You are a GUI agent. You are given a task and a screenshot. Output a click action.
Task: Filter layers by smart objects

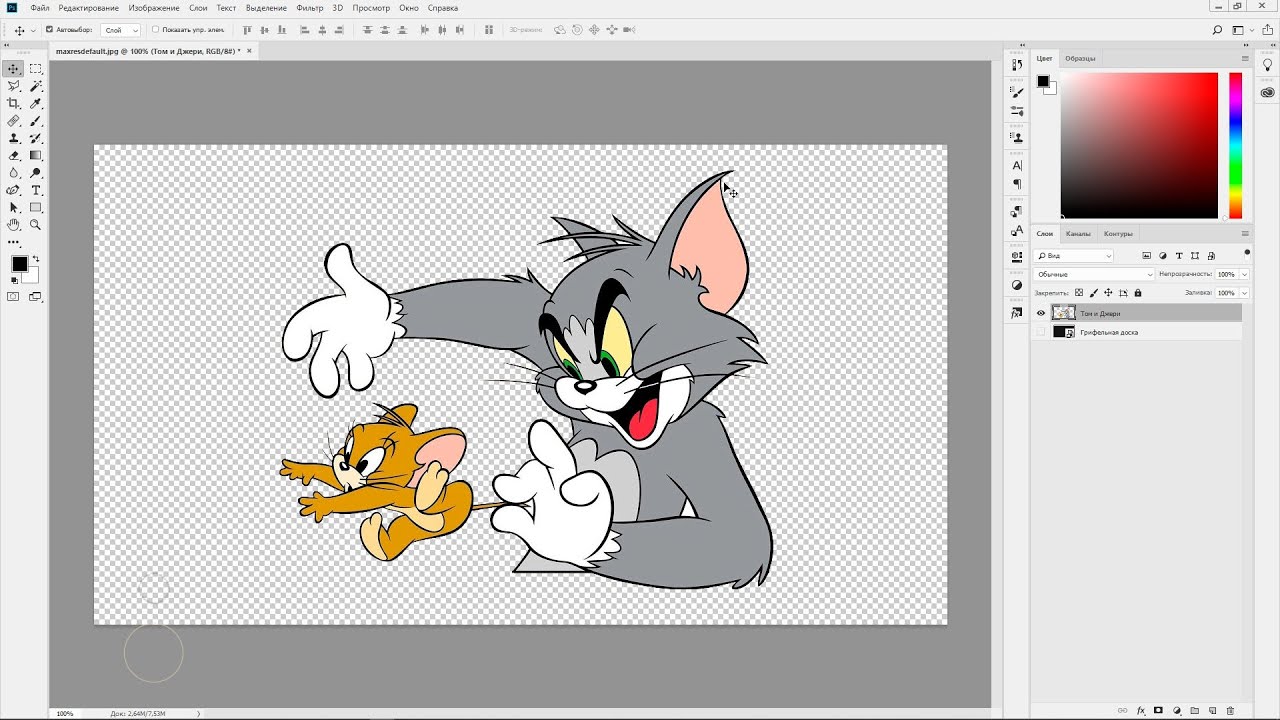(x=1211, y=256)
